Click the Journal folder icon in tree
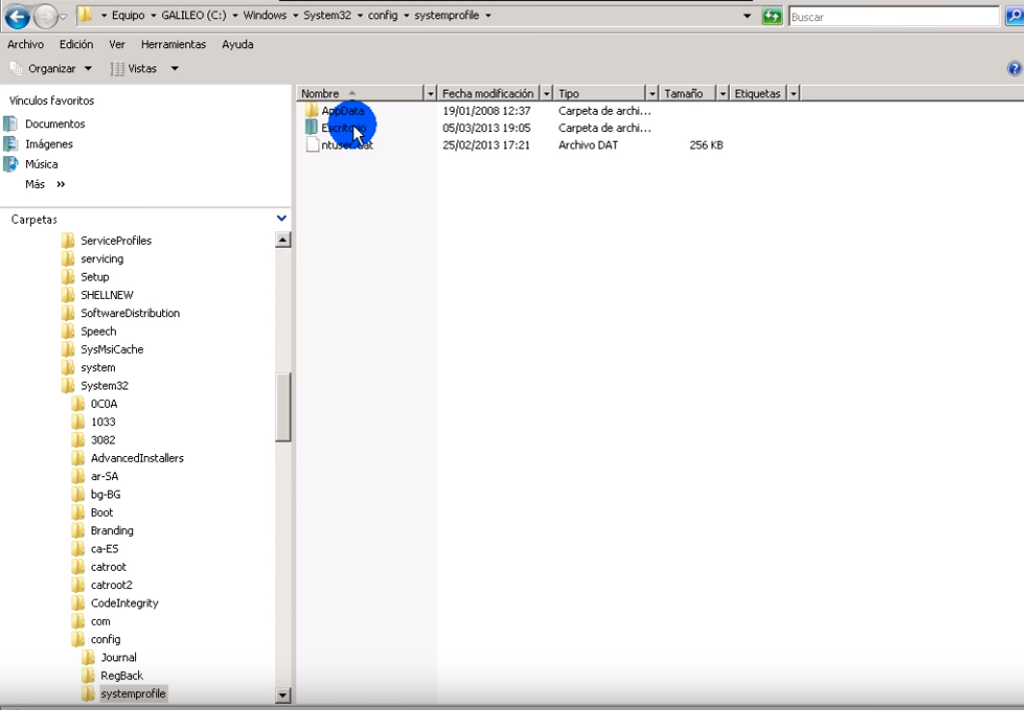 pos(88,657)
